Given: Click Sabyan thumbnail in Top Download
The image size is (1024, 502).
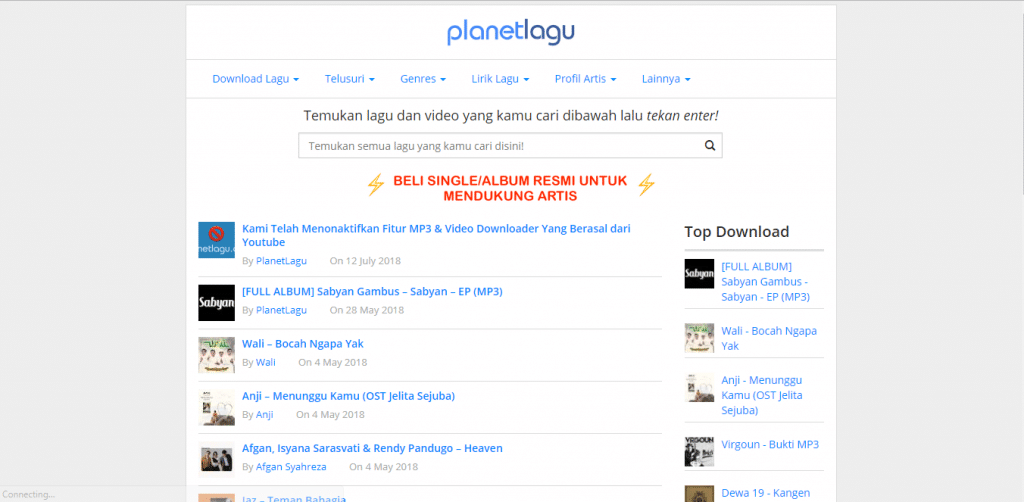Looking at the screenshot, I should [x=699, y=274].
